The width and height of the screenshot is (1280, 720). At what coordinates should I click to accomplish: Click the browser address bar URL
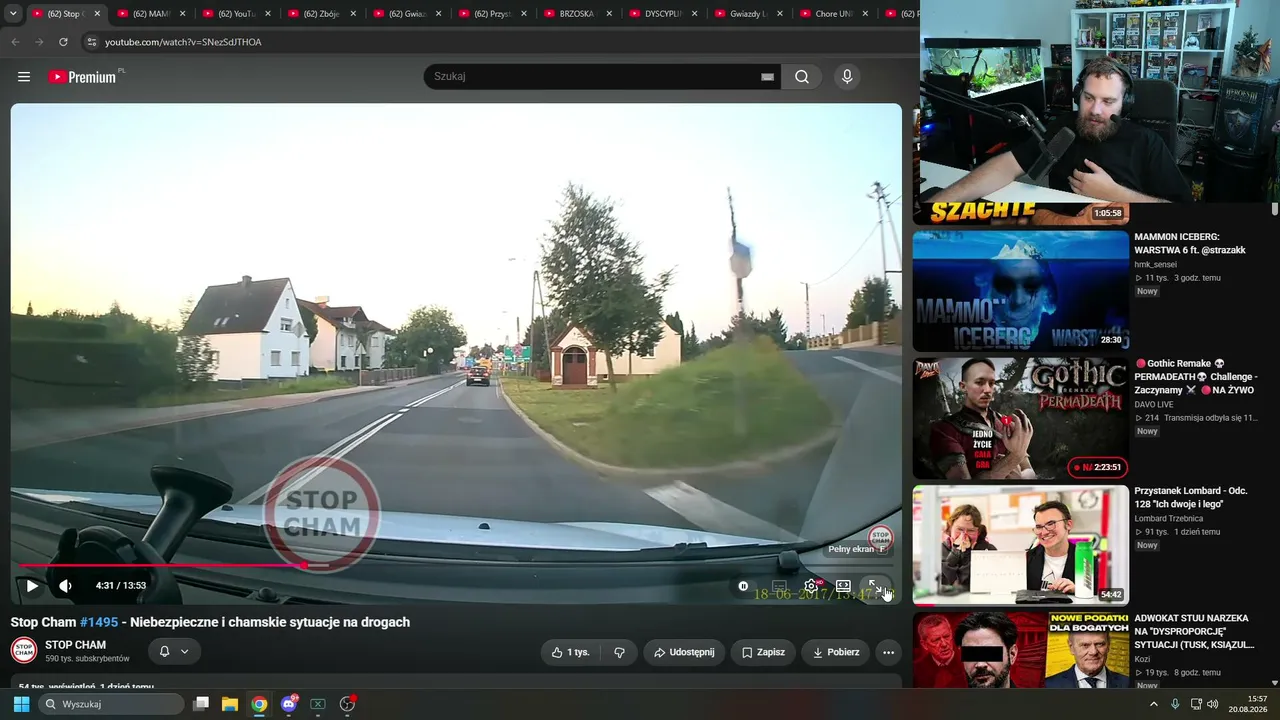(183, 42)
